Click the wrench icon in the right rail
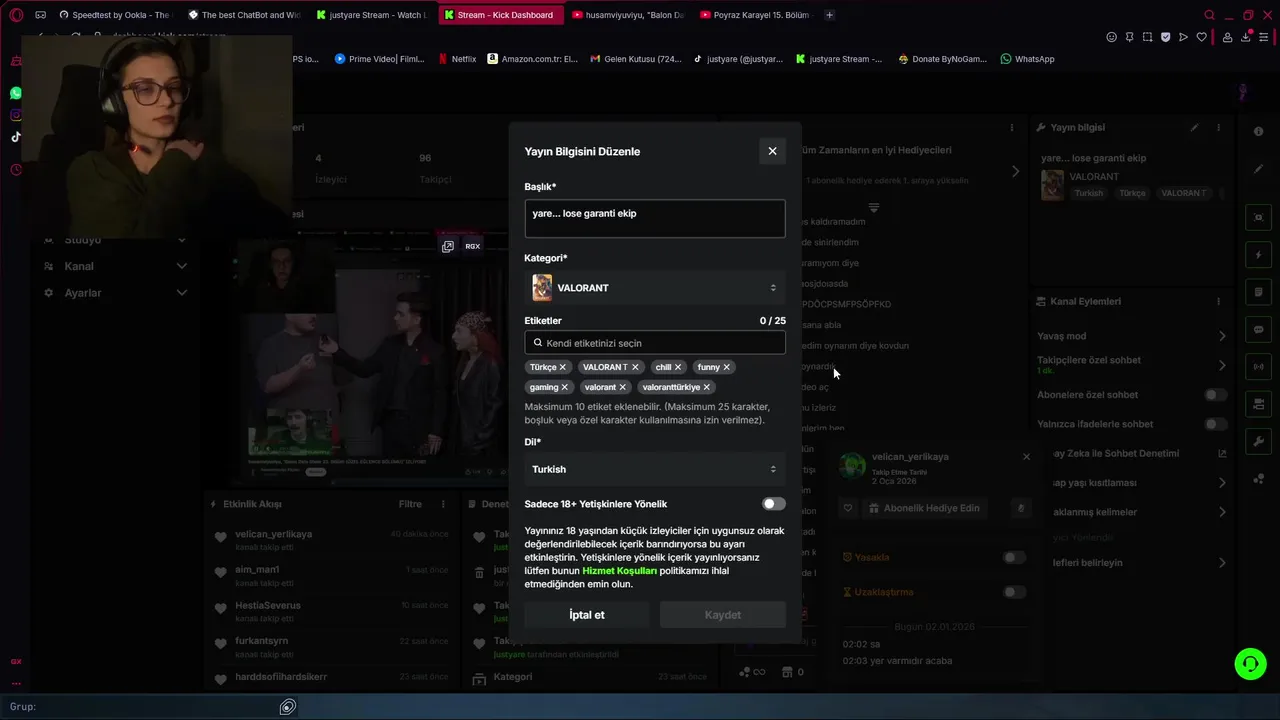Screen dimensions: 1280x720 [1258, 441]
